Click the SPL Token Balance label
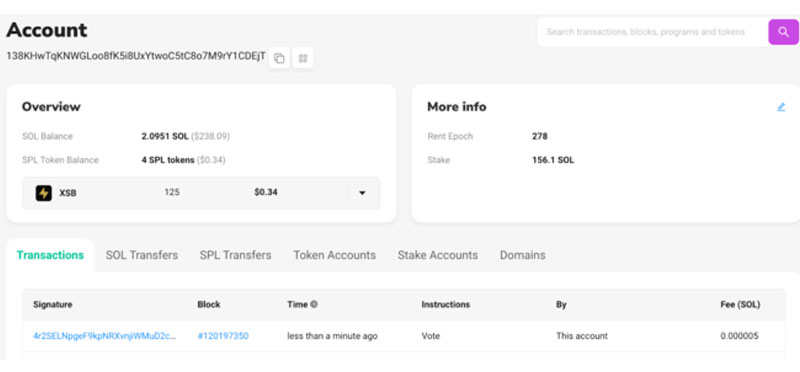Screen dimensions: 800x372 [x=60, y=160]
